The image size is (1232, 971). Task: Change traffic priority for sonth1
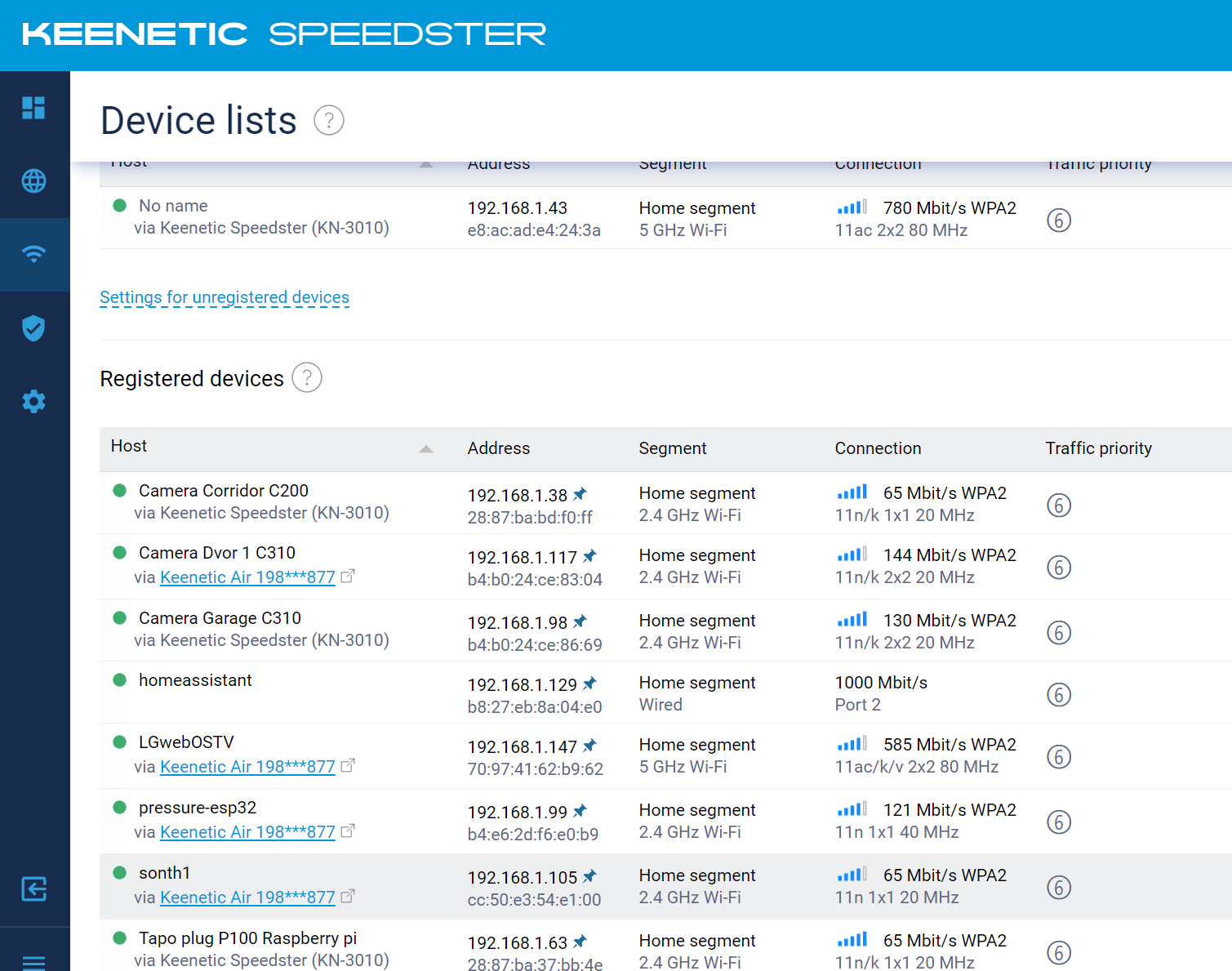pos(1059,888)
